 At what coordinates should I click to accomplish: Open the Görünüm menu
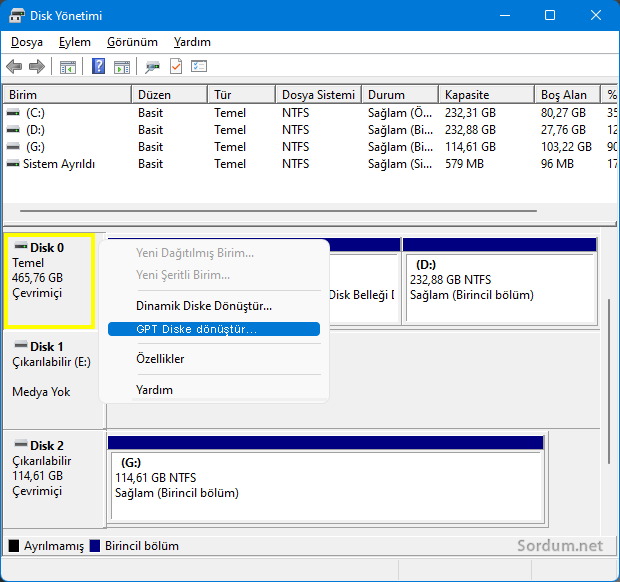[132, 42]
